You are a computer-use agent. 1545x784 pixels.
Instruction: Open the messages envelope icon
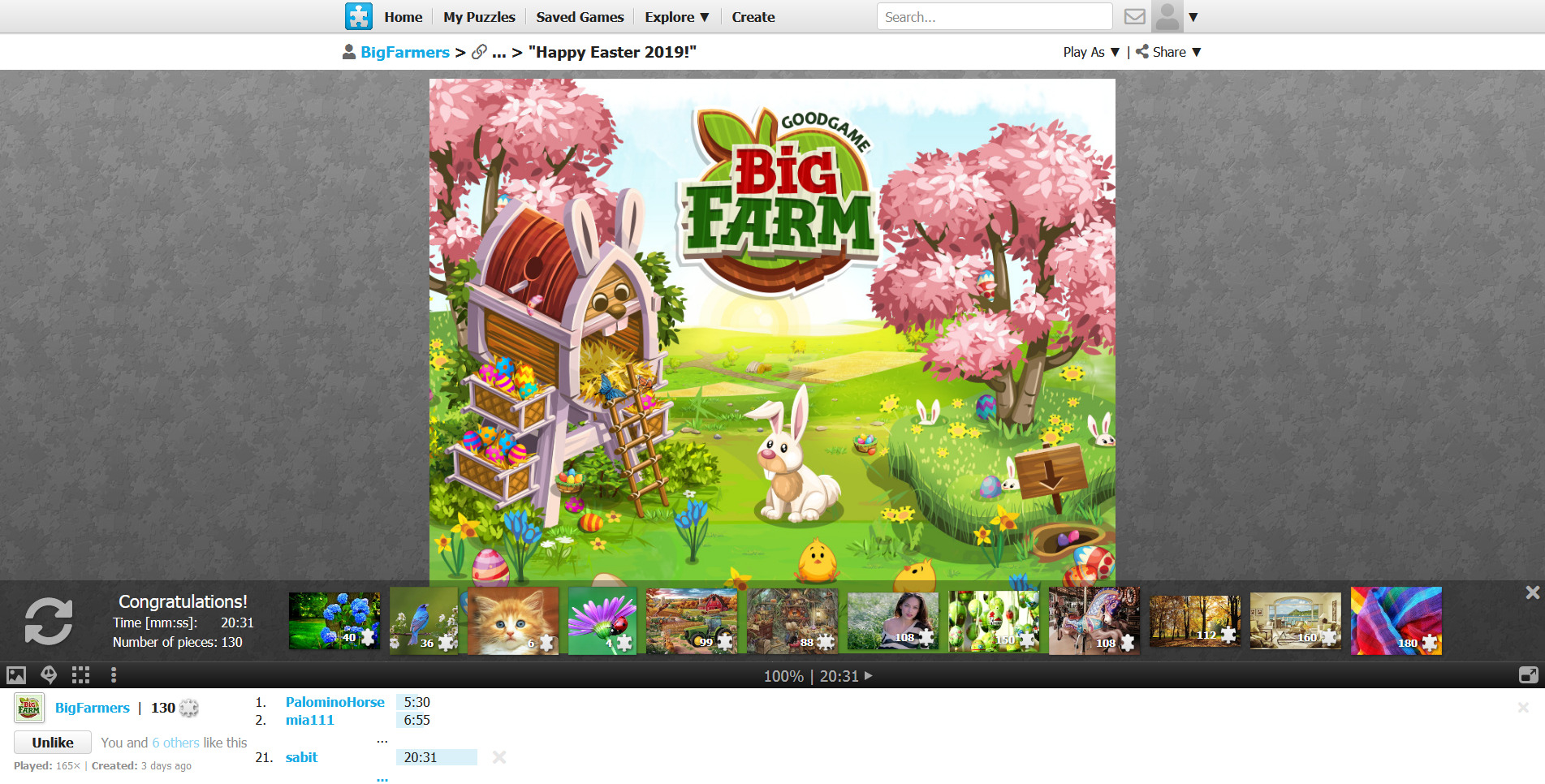tap(1134, 16)
